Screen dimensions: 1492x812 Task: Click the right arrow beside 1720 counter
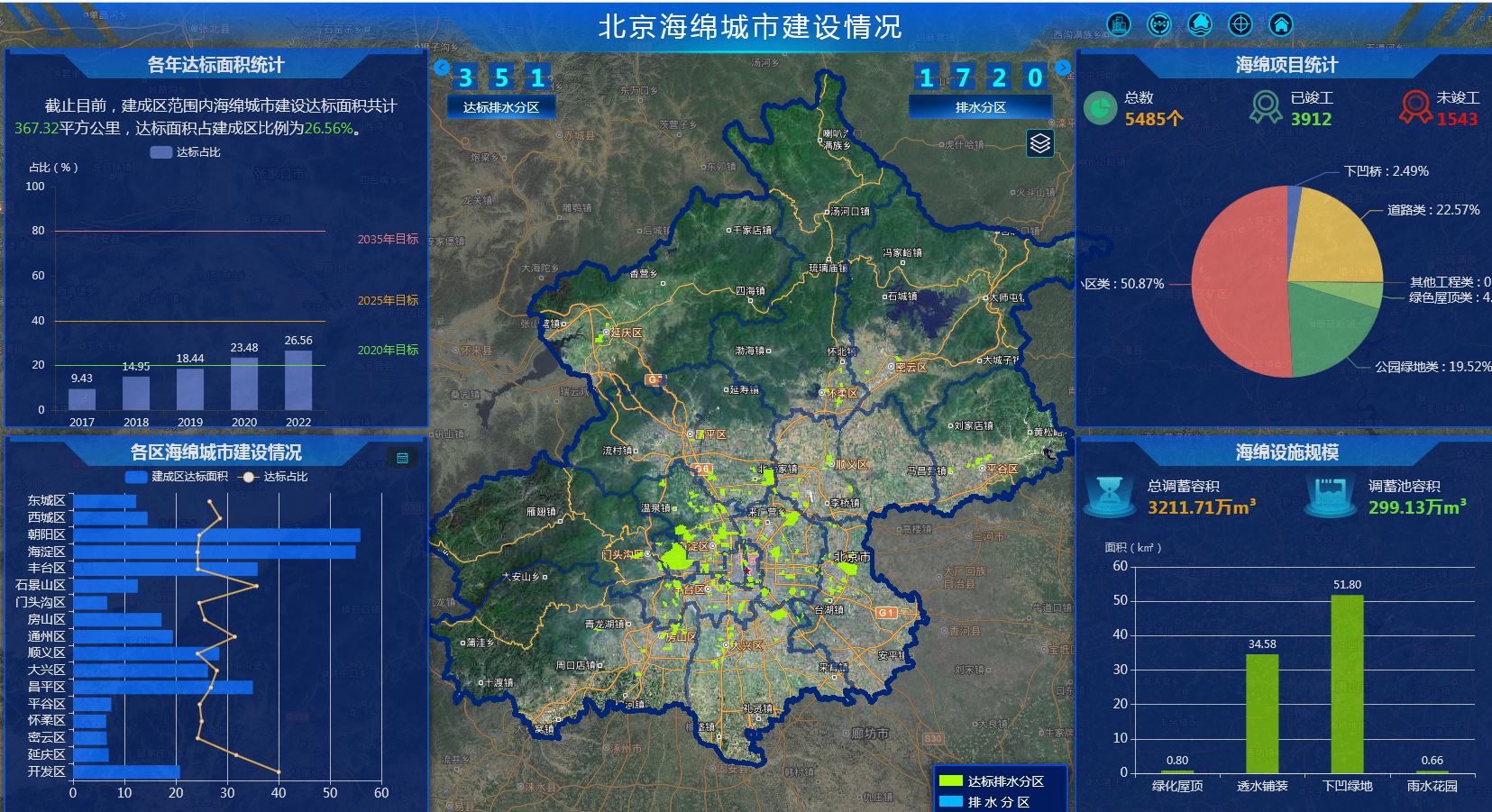click(1063, 68)
